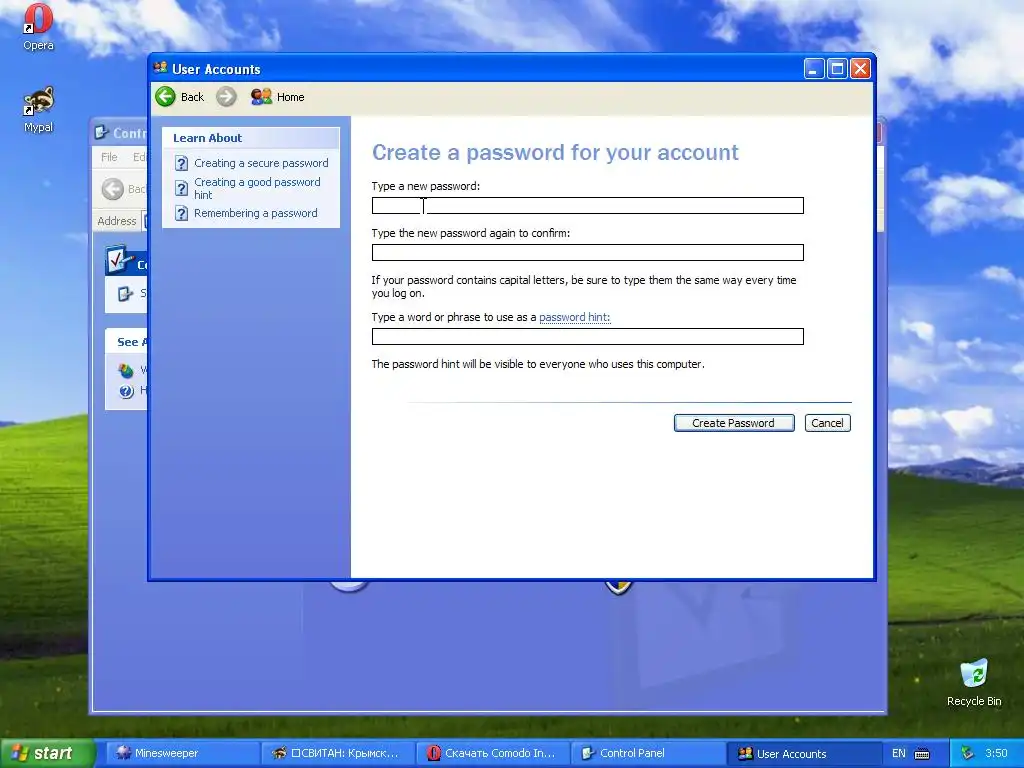The image size is (1024, 768).
Task: Click the Home users icon in toolbar
Action: click(261, 97)
